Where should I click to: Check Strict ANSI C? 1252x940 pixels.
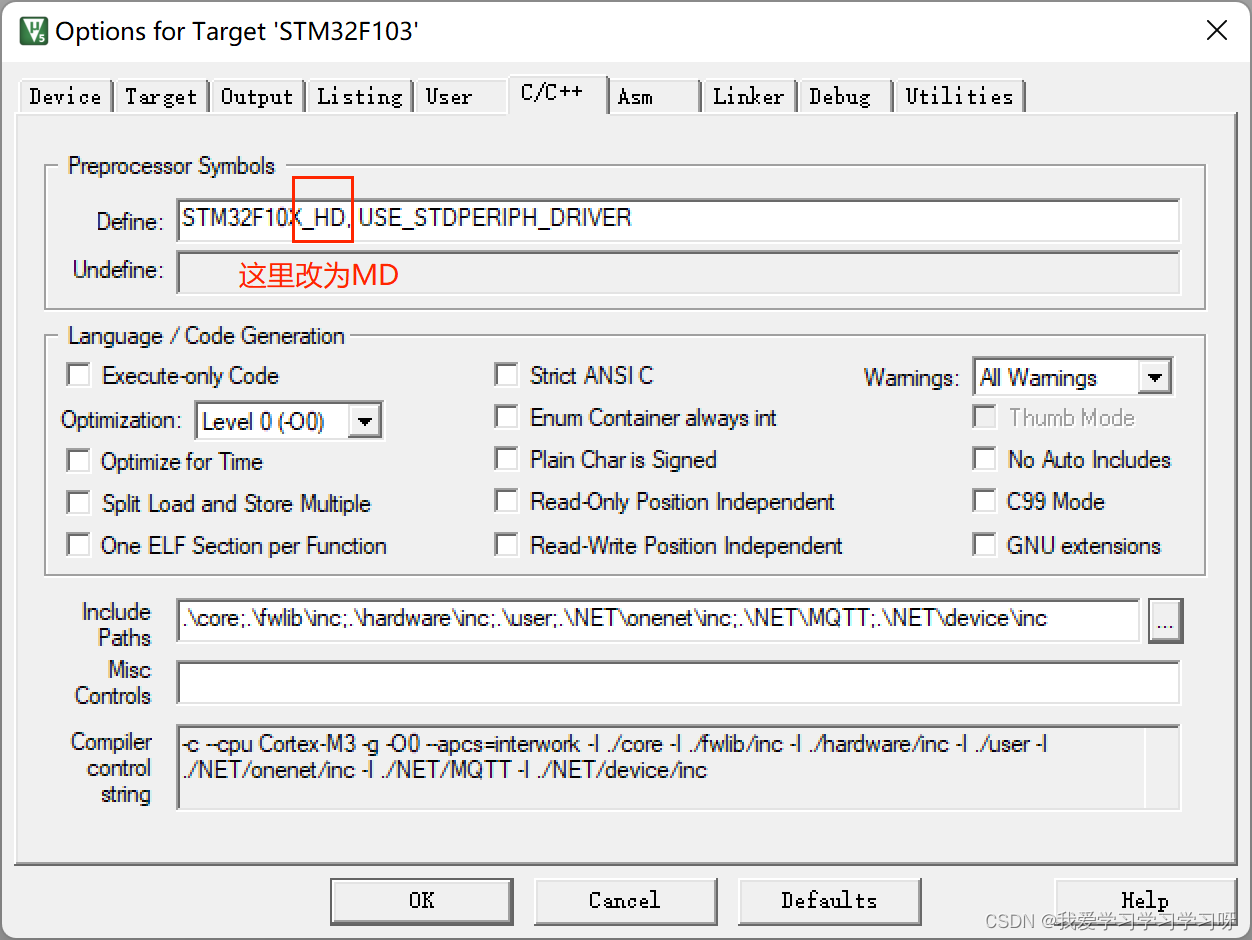coord(506,375)
